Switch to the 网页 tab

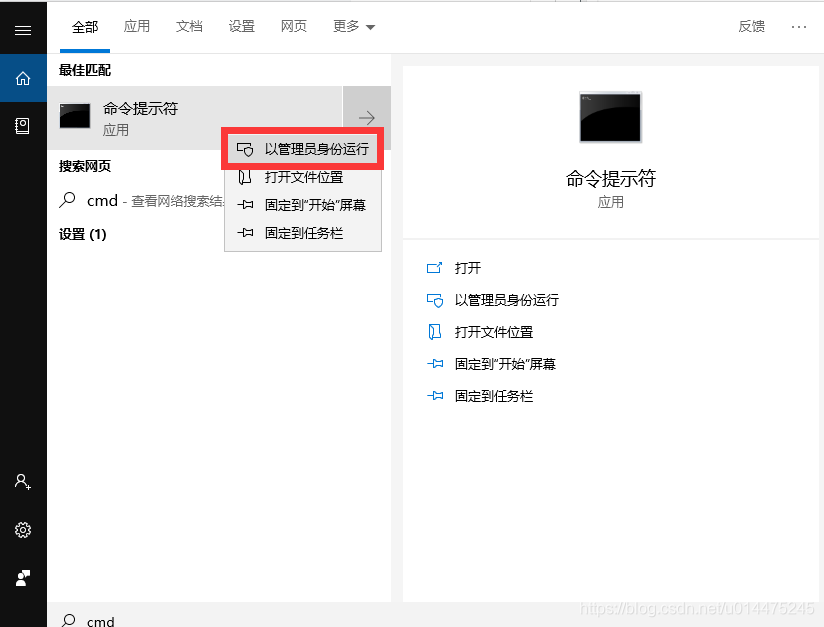tap(294, 26)
